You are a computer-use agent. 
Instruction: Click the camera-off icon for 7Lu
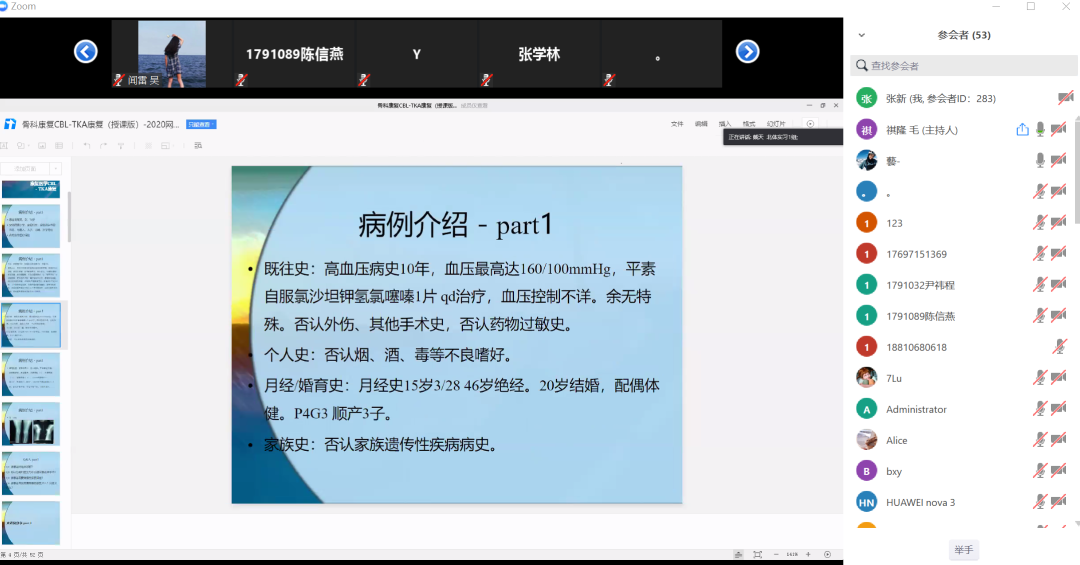[x=1059, y=378]
